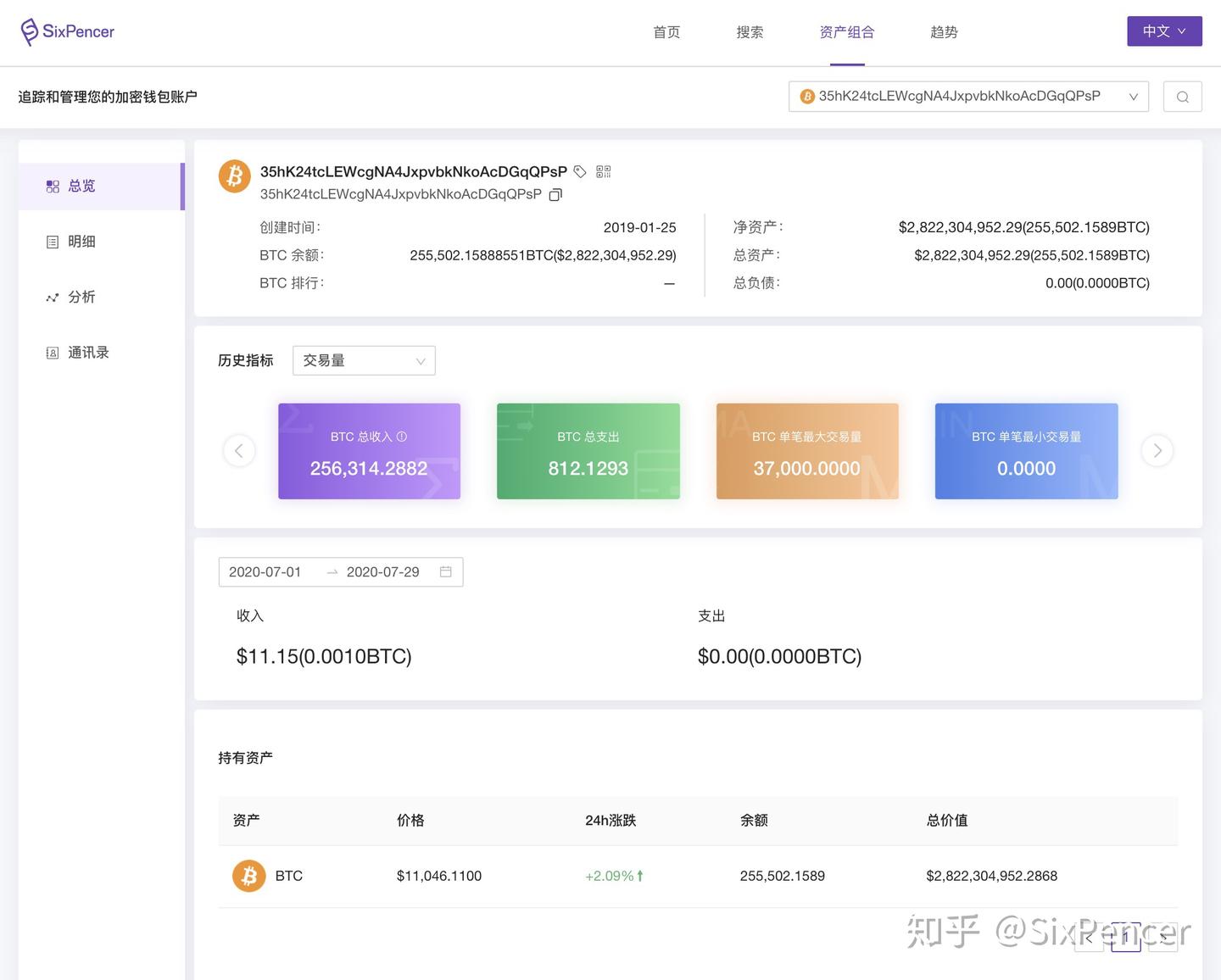This screenshot has height=980, width=1221.
Task: Open the 通讯录 address book in sidebar
Action: click(x=87, y=352)
